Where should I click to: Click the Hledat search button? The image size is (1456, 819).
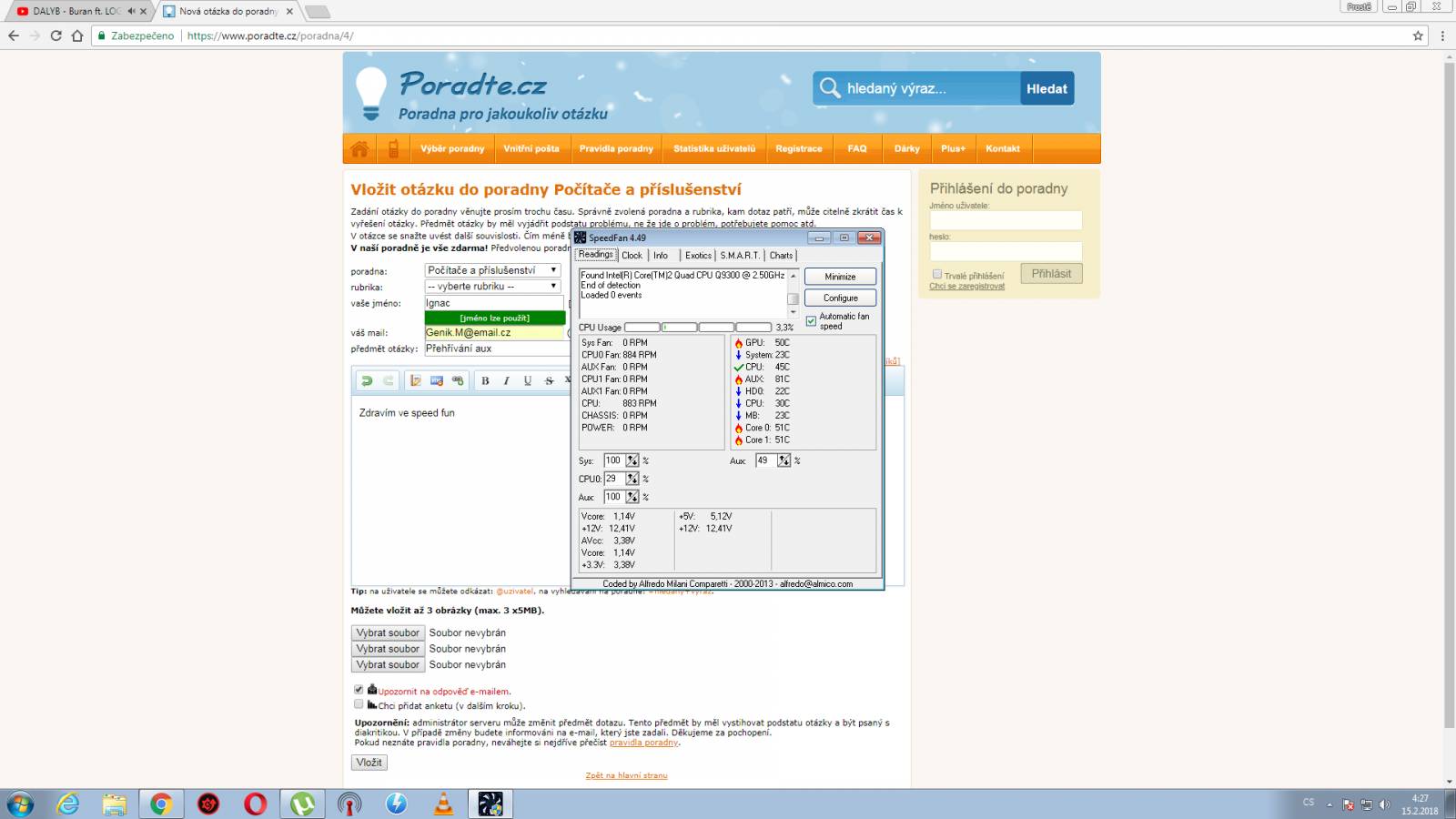click(x=1046, y=88)
